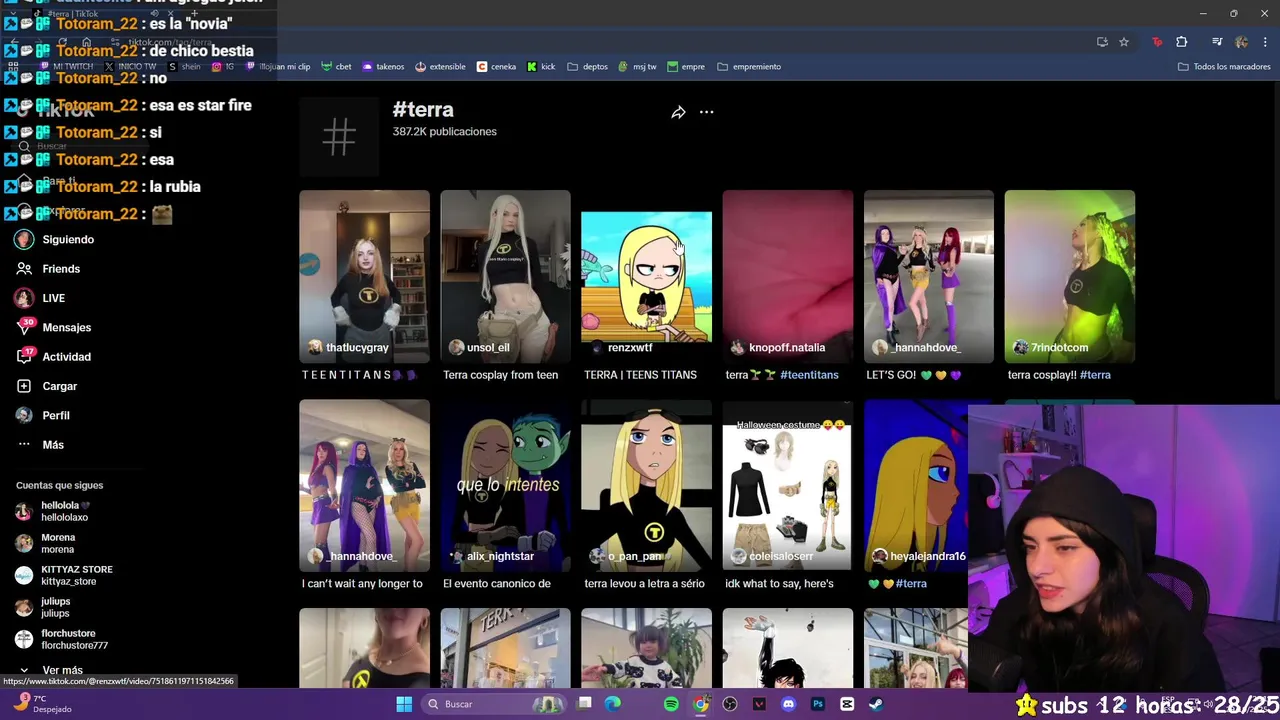Bookmark this page with the star icon
1280x720 pixels.
point(1124,42)
